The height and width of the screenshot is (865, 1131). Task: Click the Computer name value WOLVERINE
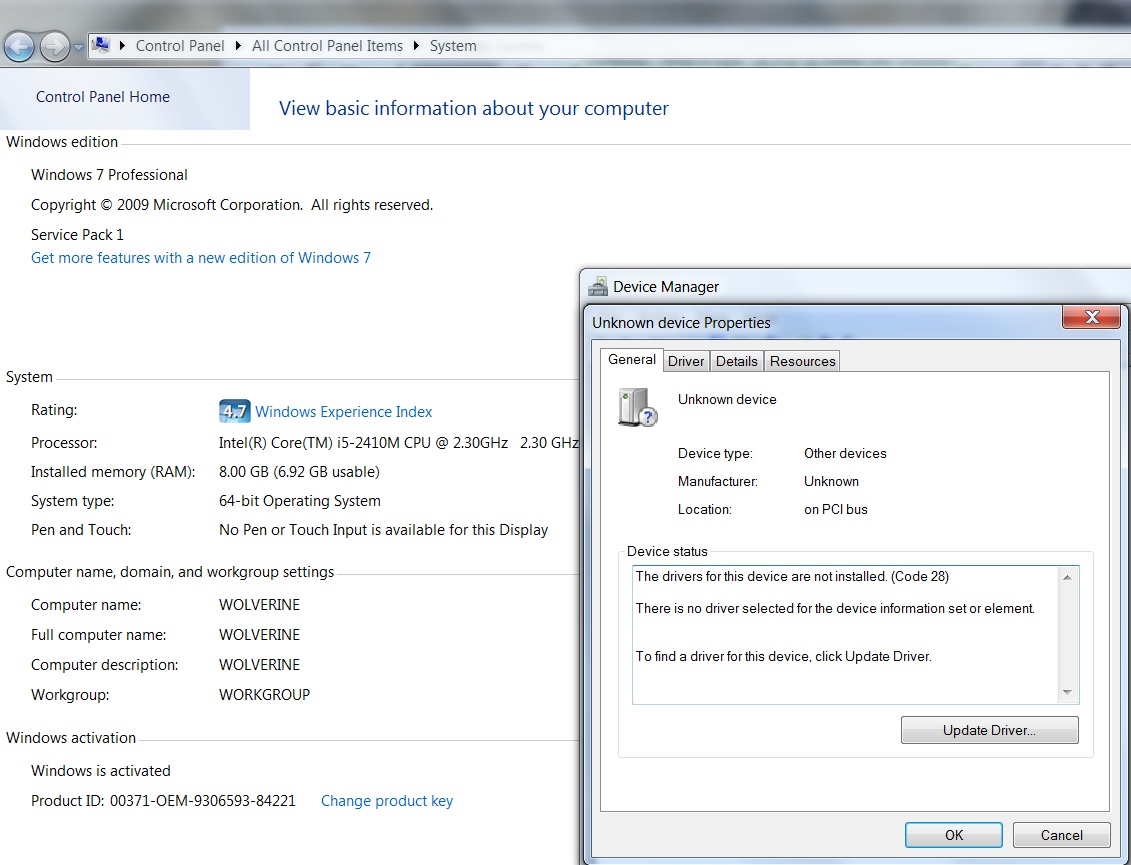tap(259, 605)
